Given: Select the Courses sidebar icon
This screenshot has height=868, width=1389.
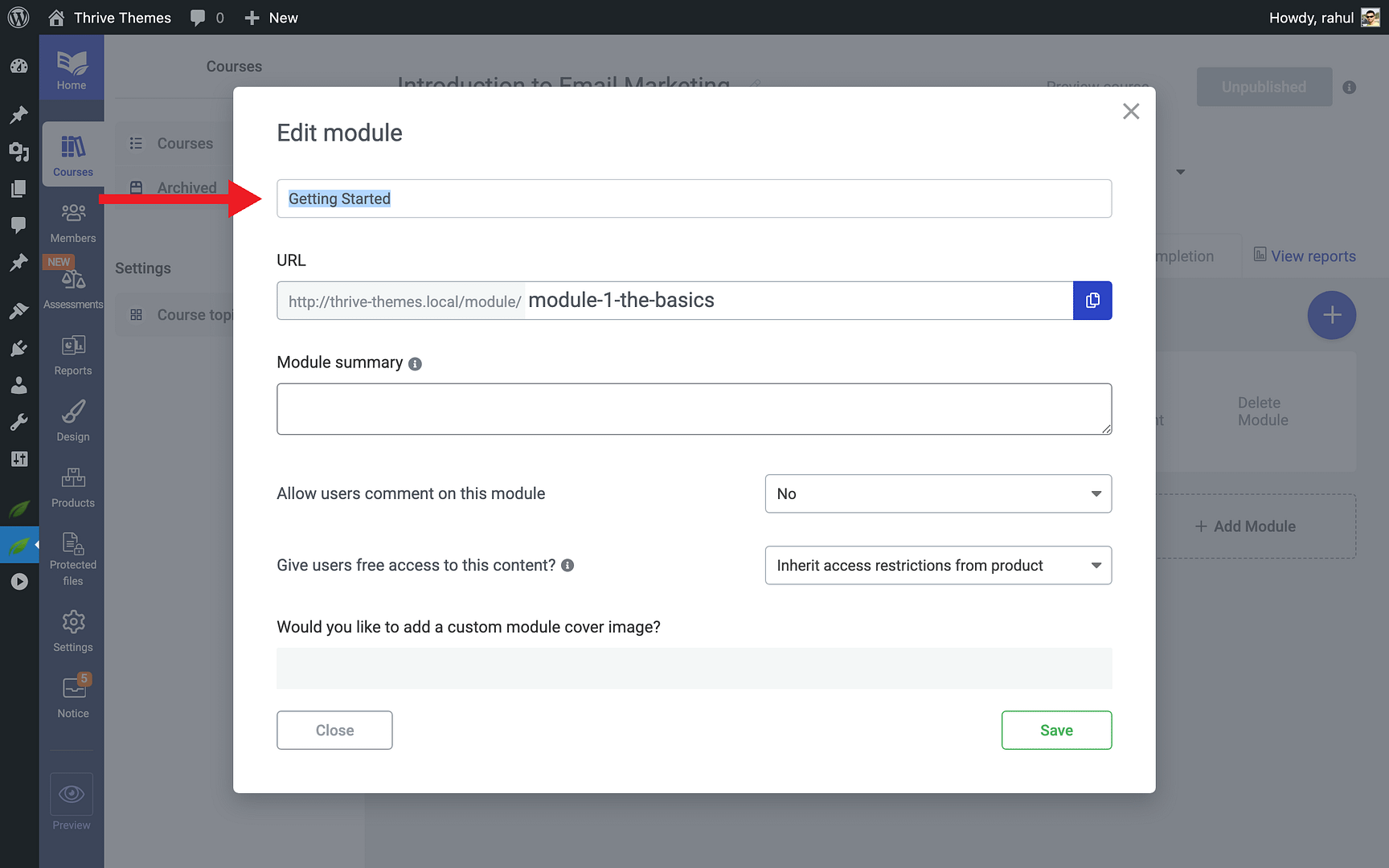Looking at the screenshot, I should pos(72,154).
